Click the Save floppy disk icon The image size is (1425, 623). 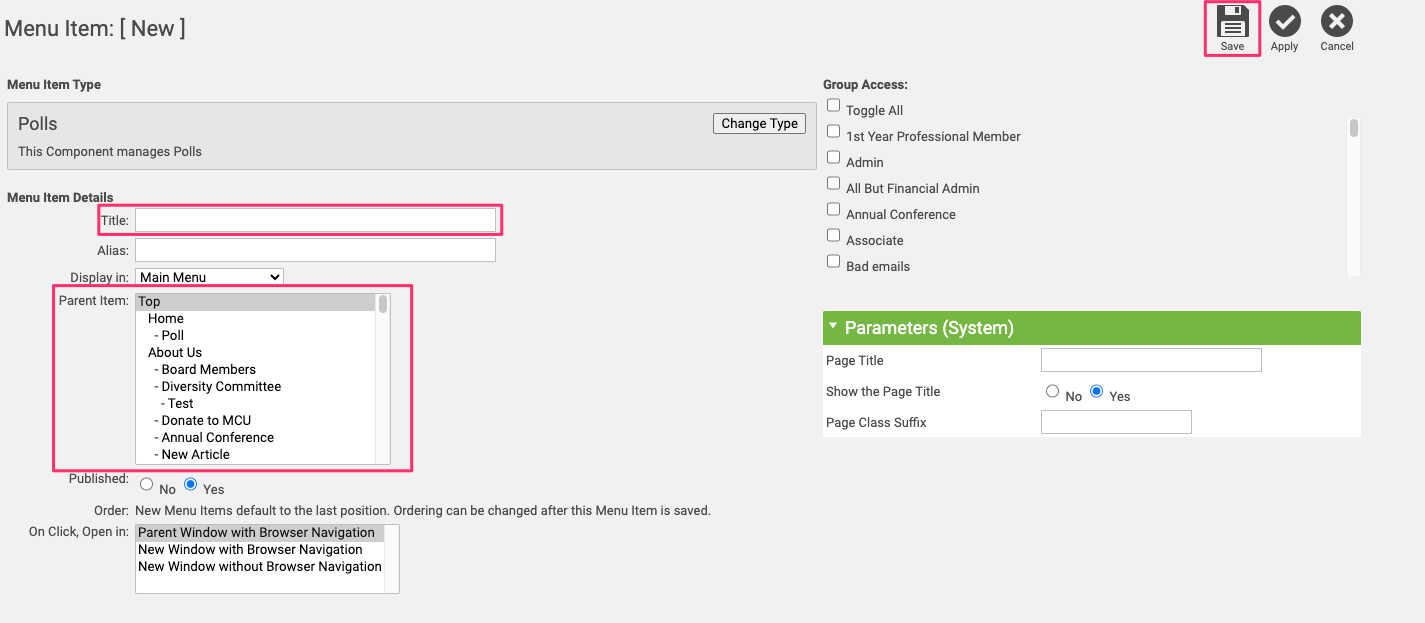coord(1232,22)
